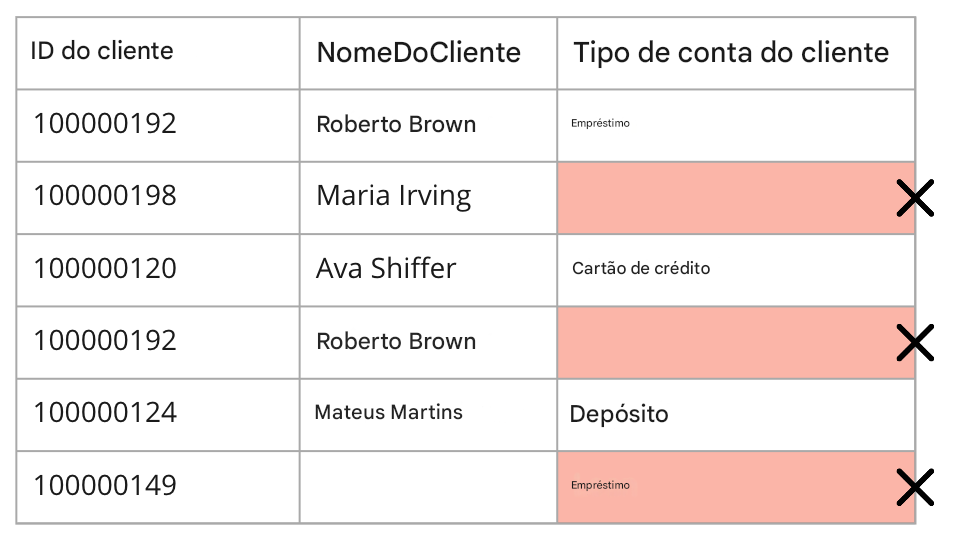Click the X mark just above the Depósito row

tap(915, 343)
